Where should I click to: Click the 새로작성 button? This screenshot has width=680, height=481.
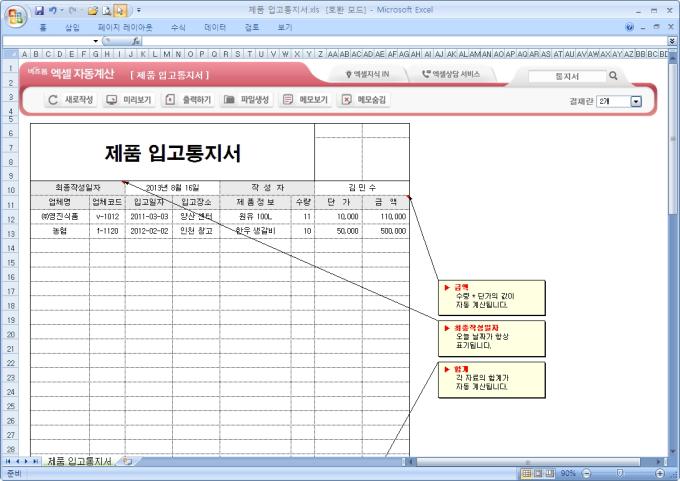71,100
